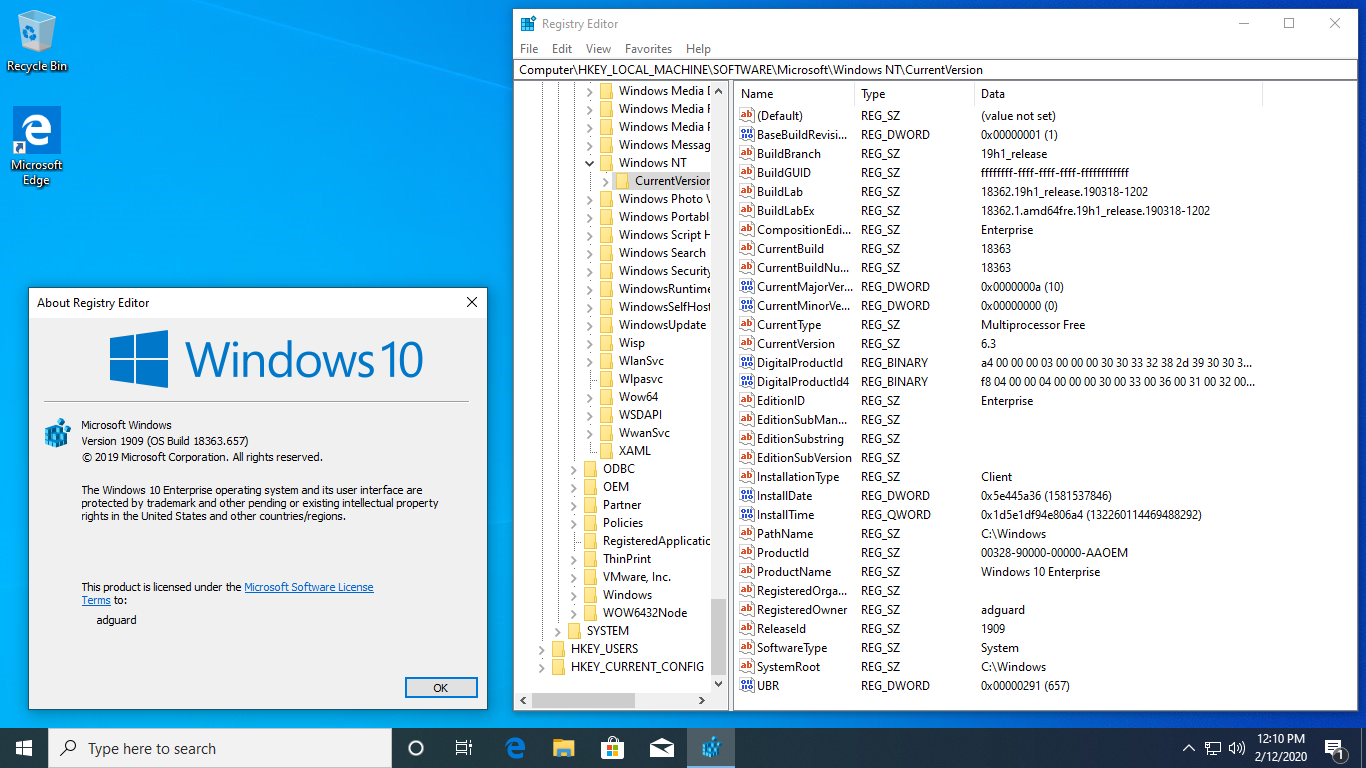Expand the WOW6432Node key
This screenshot has height=768, width=1366.
[573, 613]
